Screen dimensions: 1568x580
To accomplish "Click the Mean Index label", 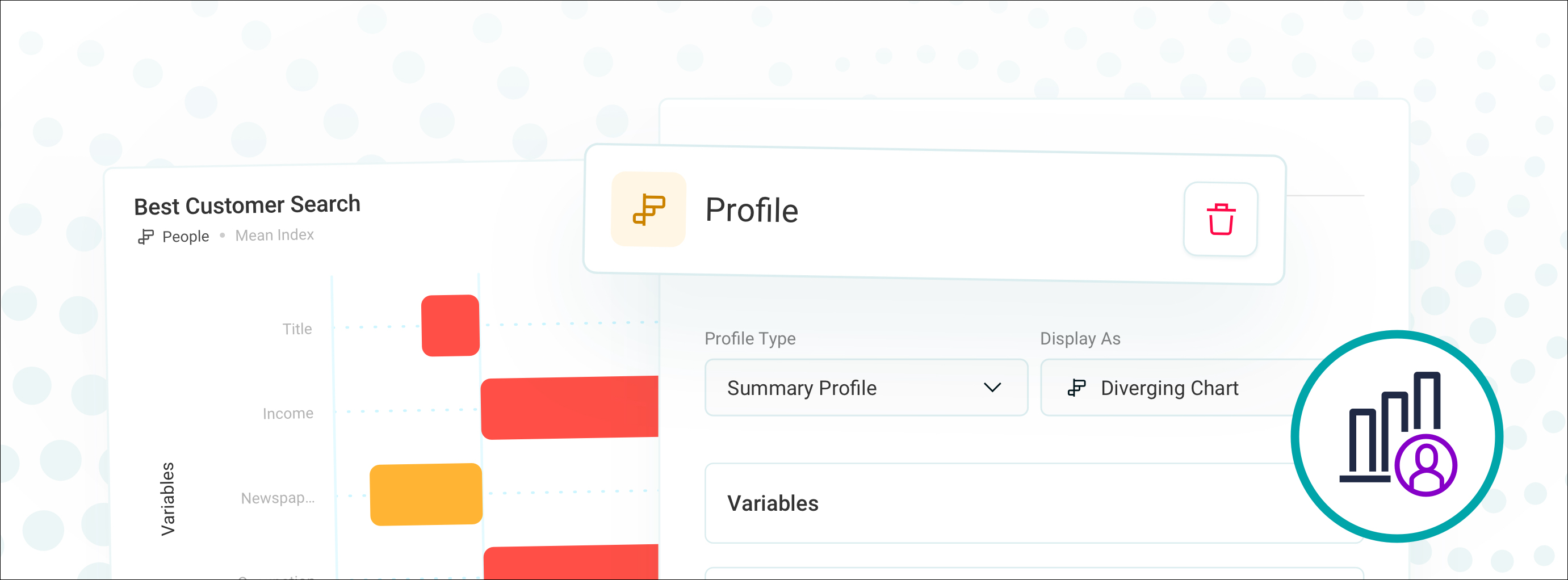I will 275,235.
